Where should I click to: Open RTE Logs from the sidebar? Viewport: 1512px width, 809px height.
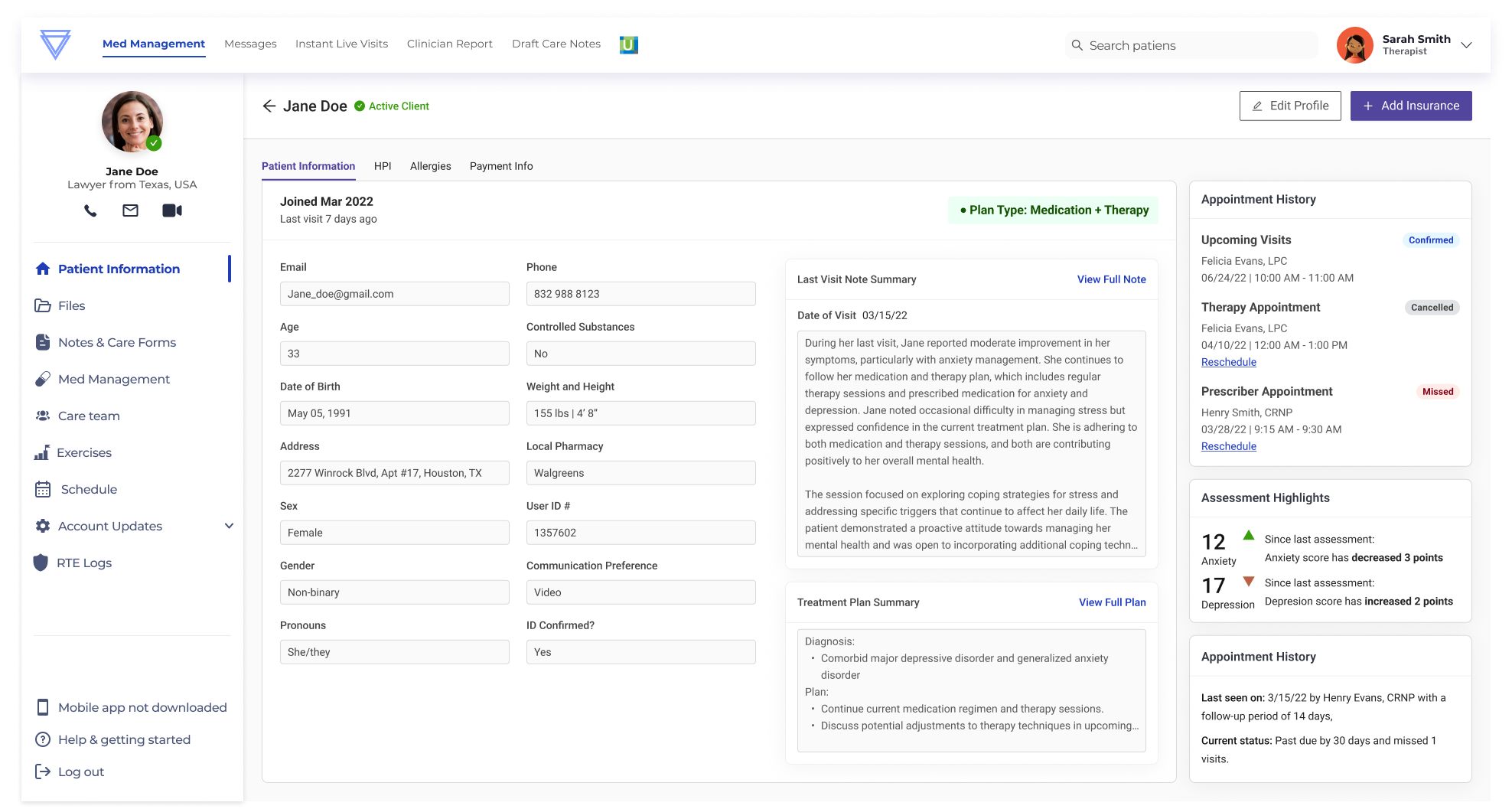[x=83, y=563]
